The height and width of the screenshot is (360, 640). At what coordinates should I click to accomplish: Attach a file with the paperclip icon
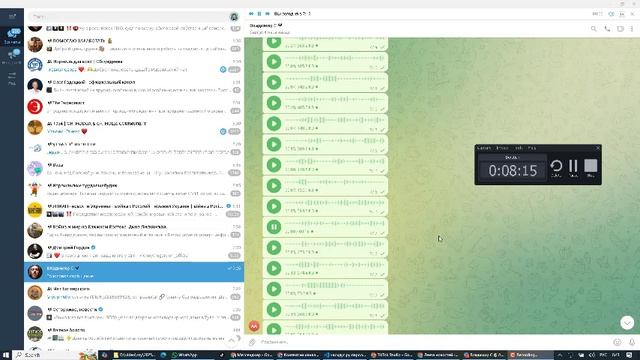click(252, 342)
